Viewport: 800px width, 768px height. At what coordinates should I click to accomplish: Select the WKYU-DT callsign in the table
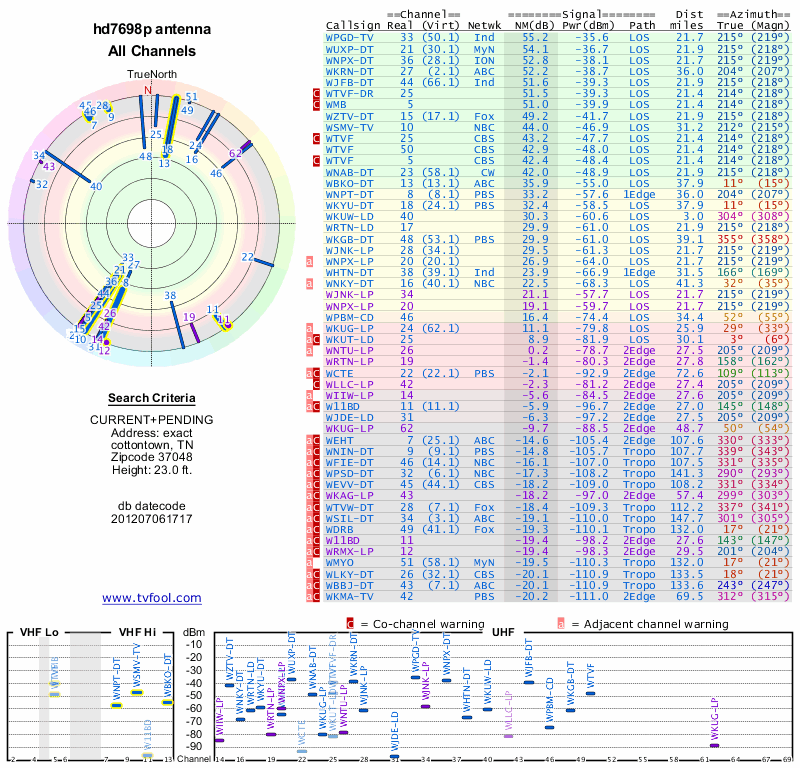[x=349, y=206]
